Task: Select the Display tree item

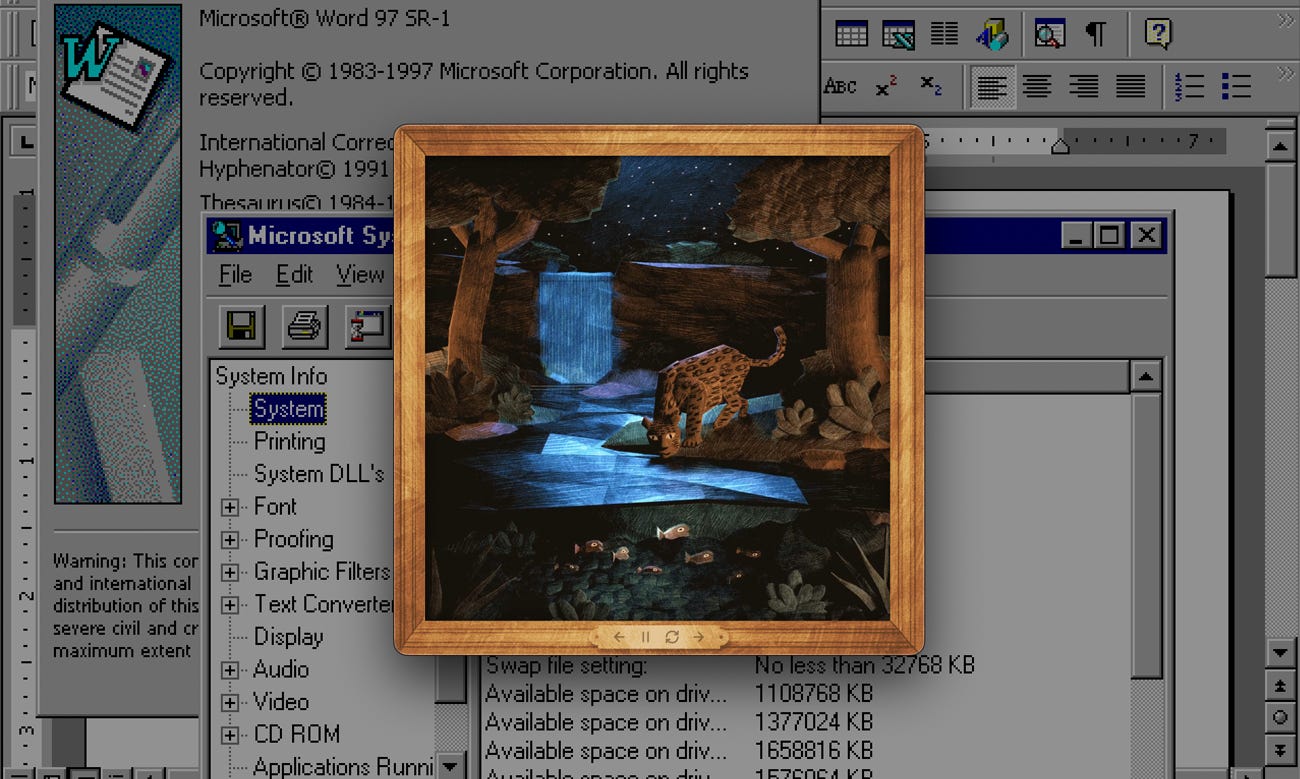Action: (288, 637)
